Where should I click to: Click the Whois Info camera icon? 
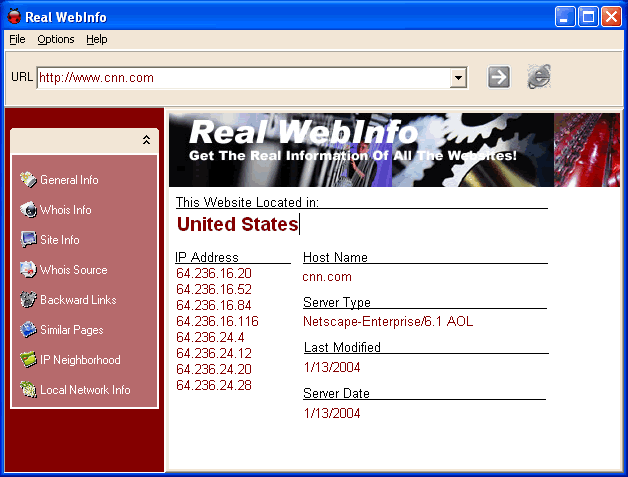coord(28,210)
